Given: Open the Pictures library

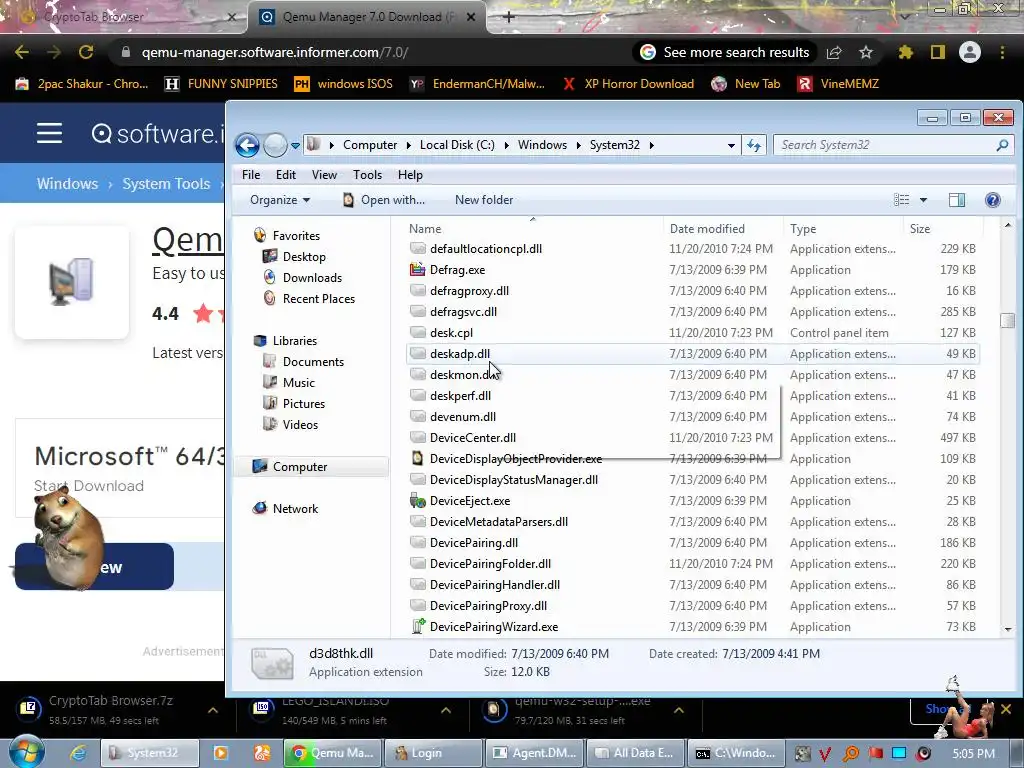Looking at the screenshot, I should click(x=304, y=404).
